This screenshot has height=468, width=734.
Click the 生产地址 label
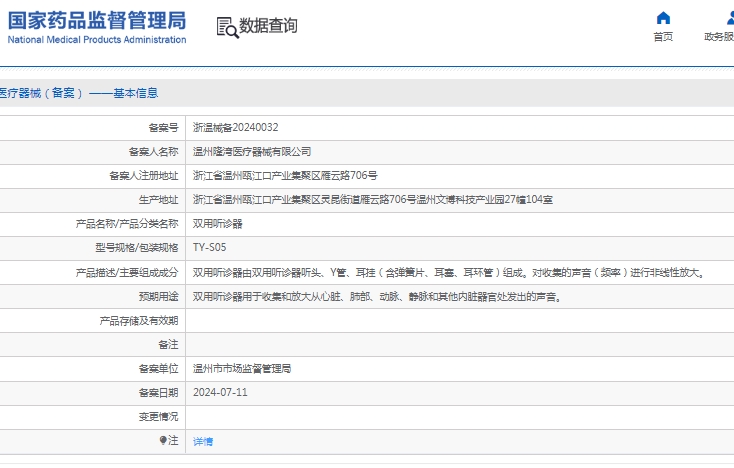[158, 200]
